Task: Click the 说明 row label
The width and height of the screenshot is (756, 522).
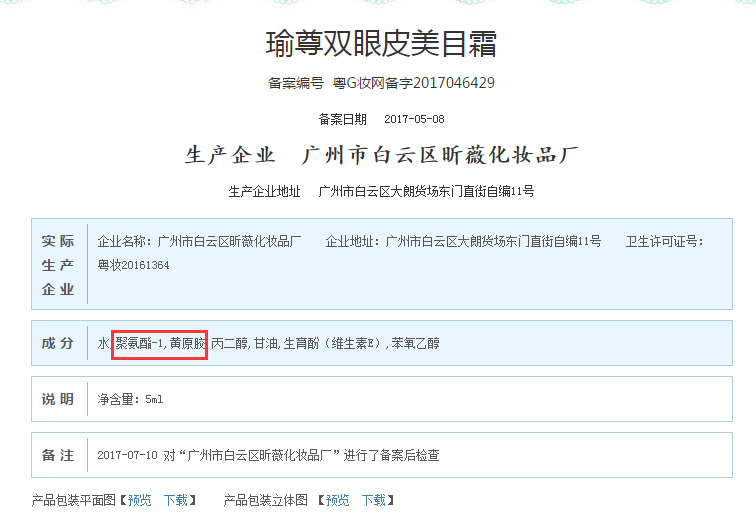Action: tap(58, 399)
